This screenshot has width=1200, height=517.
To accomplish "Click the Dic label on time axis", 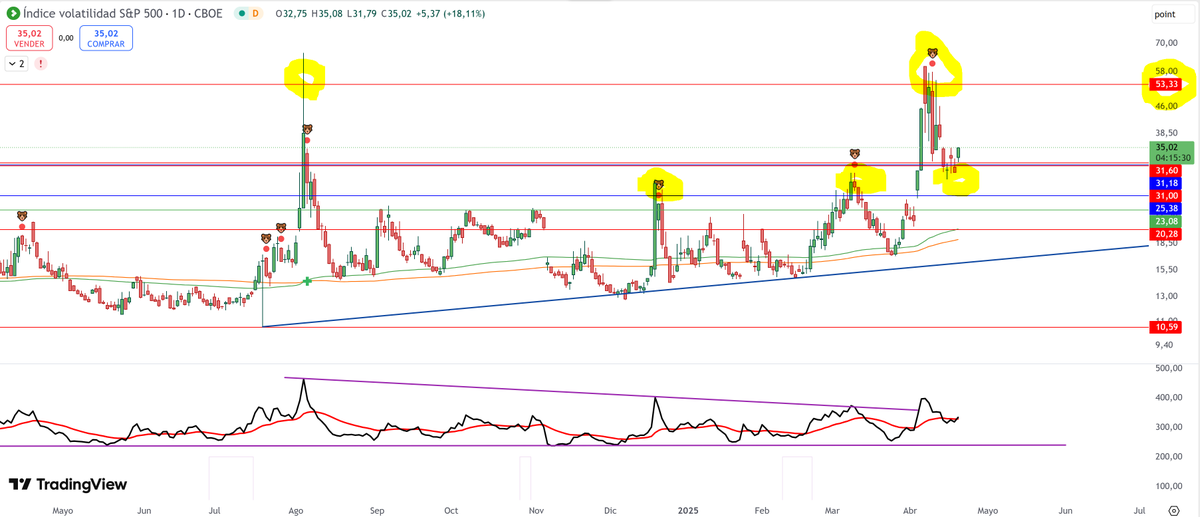I will 610,510.
